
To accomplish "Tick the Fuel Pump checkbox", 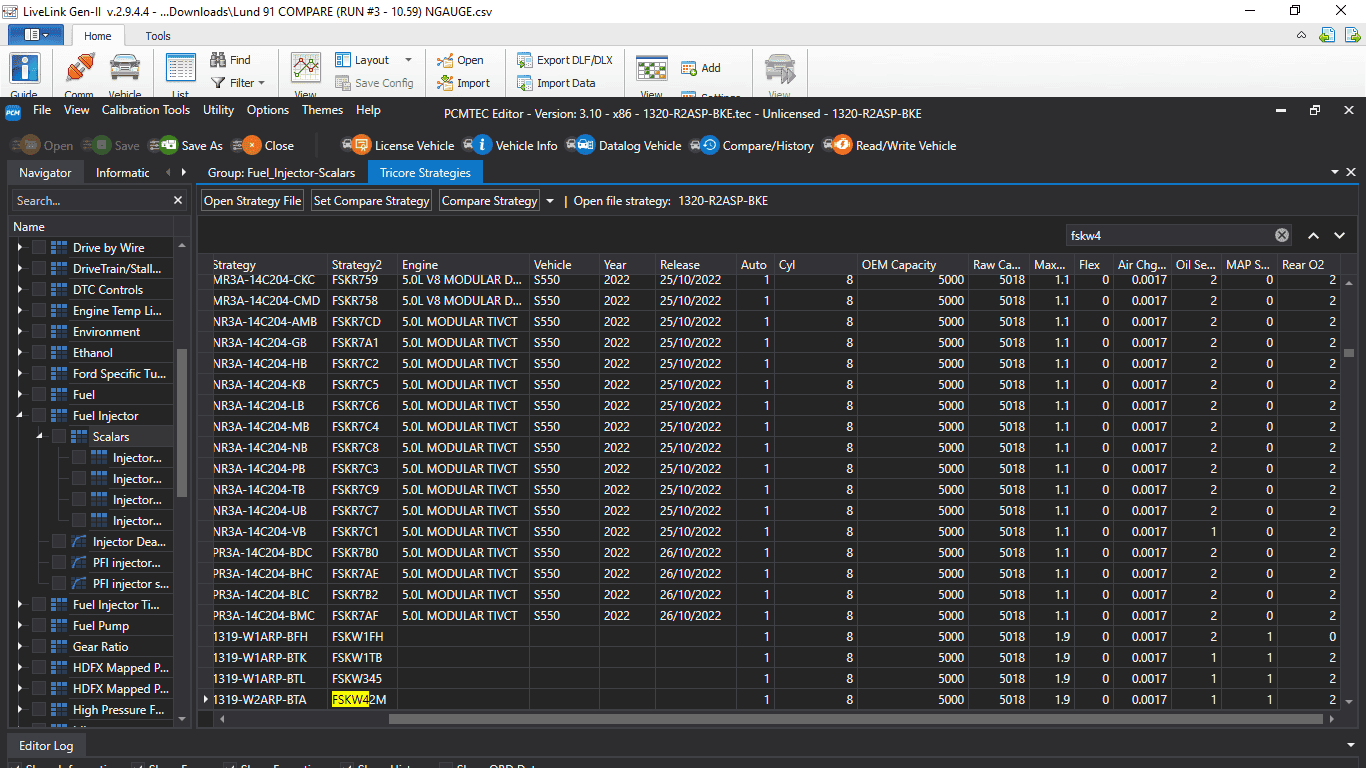I will [38, 626].
